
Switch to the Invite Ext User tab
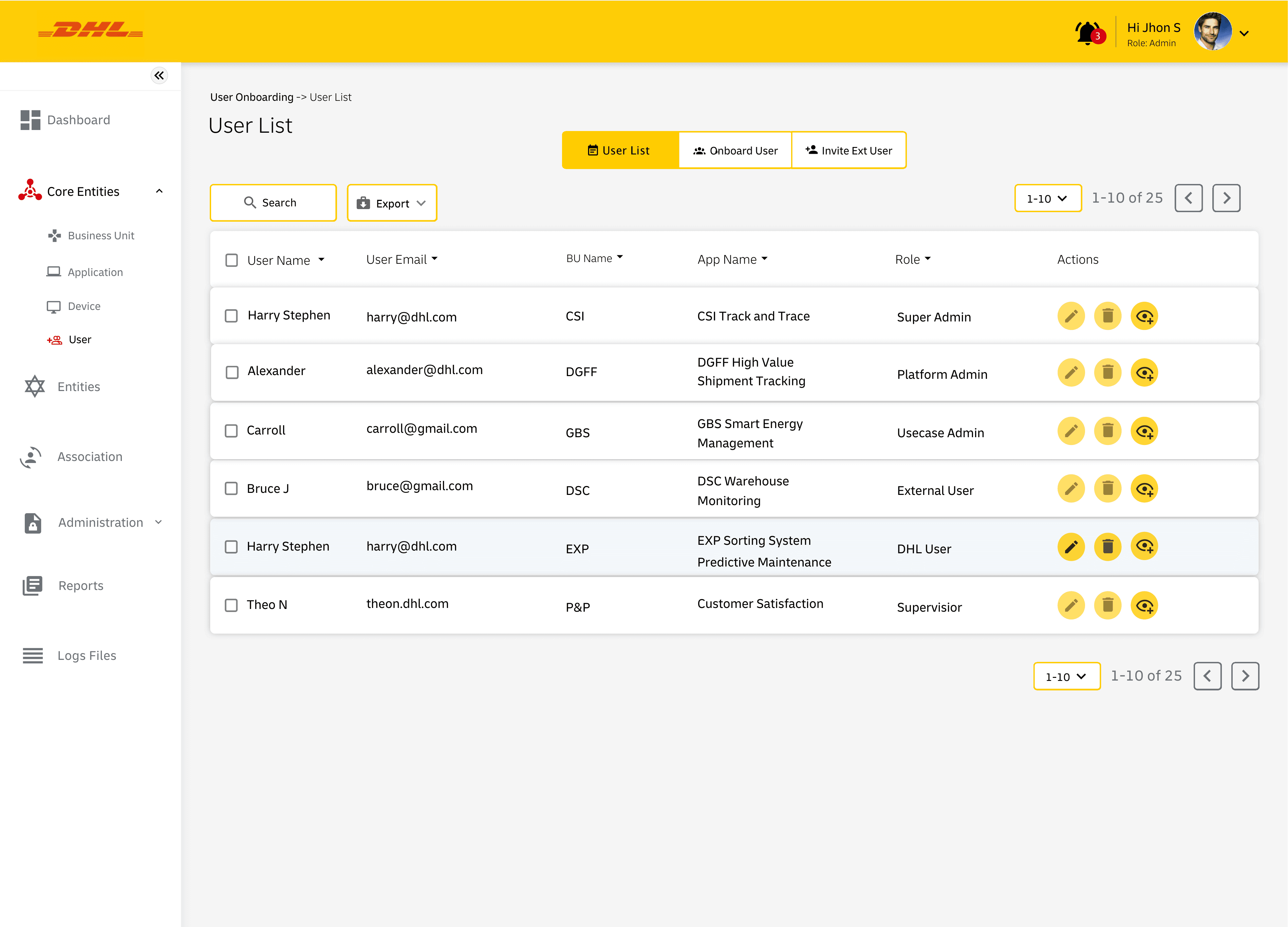(x=849, y=150)
